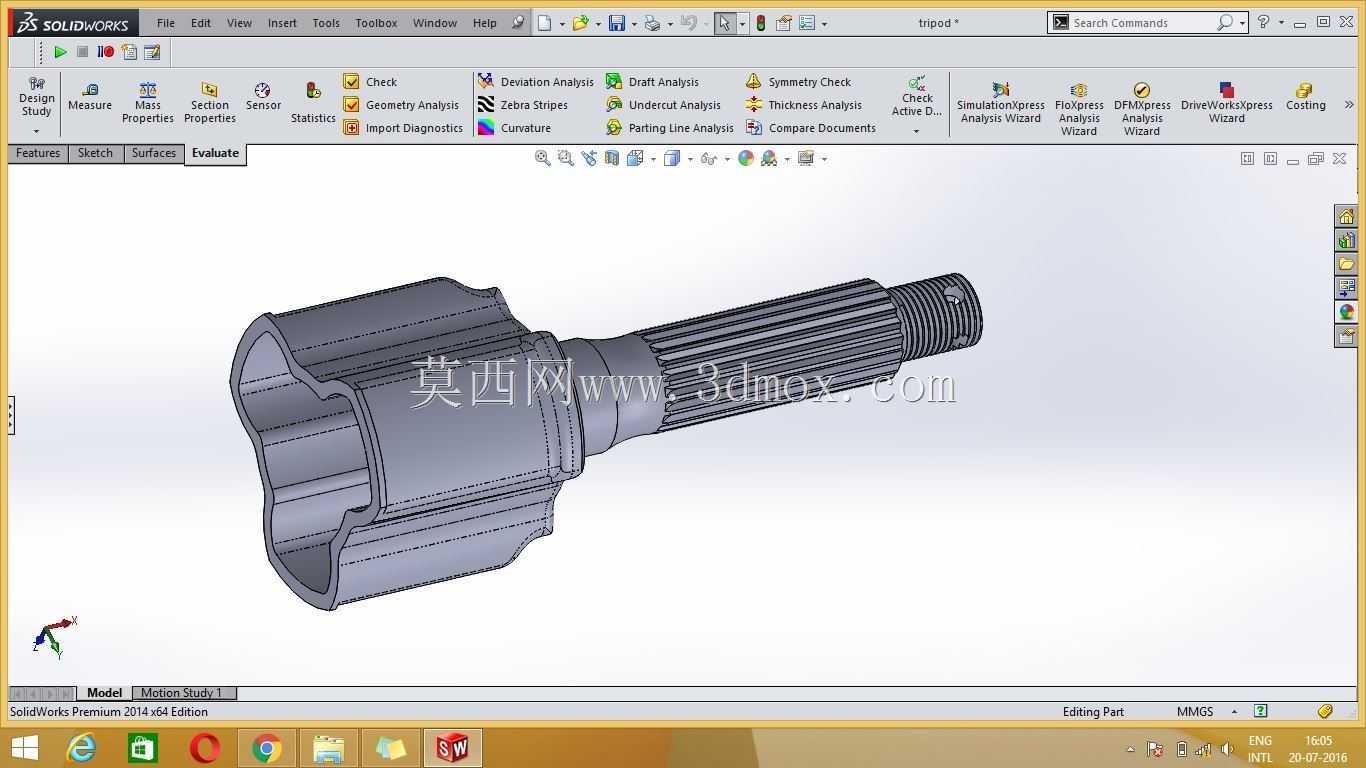Open Thickness Analysis

pyautogui.click(x=803, y=105)
